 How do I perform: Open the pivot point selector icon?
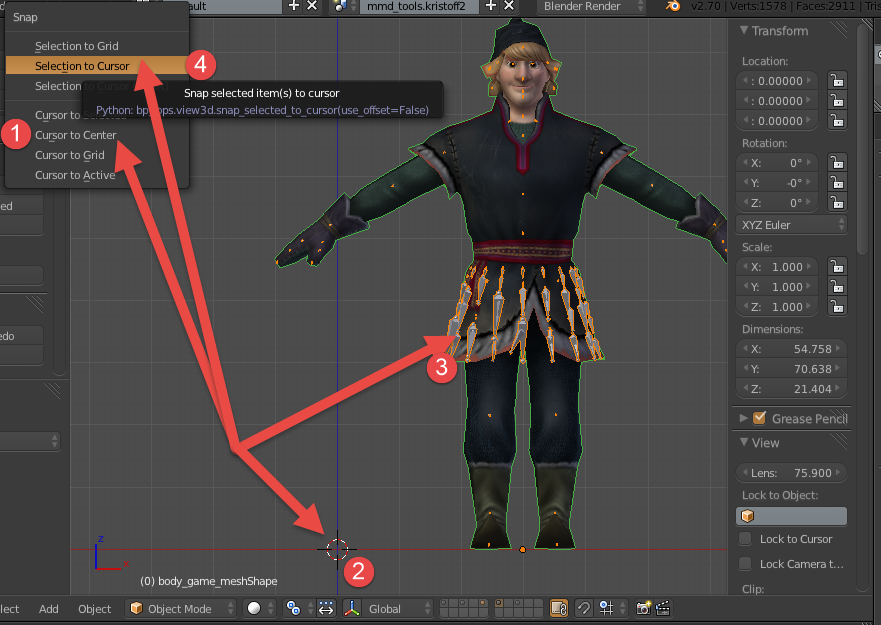297,608
